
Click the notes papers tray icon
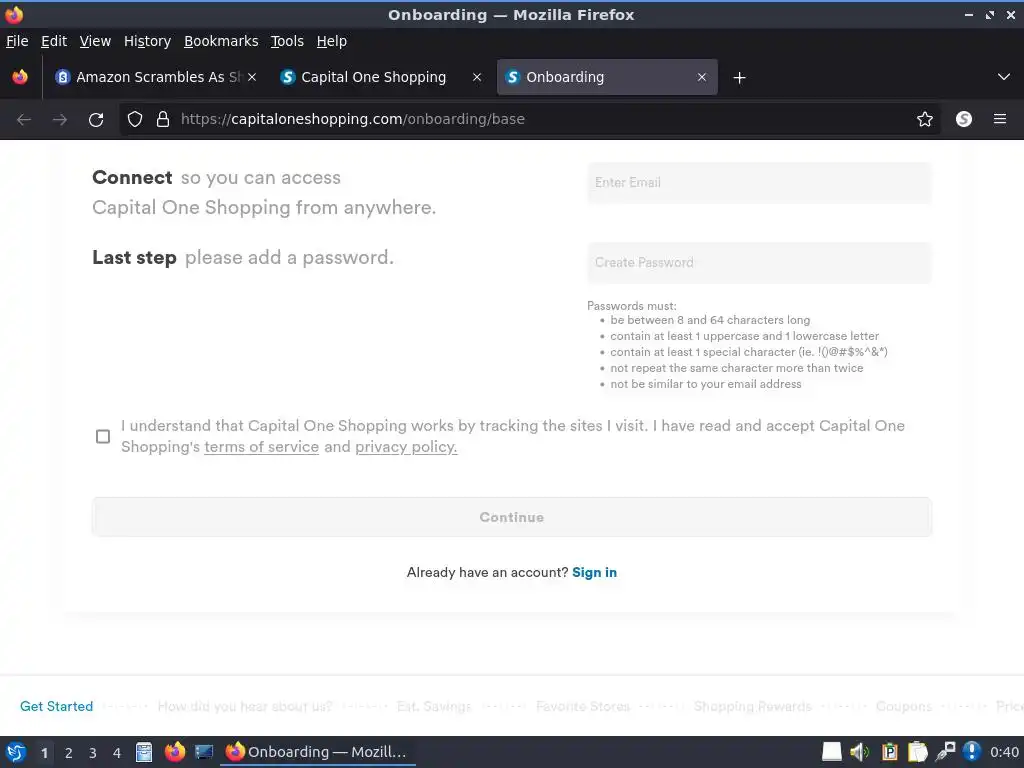[918, 752]
